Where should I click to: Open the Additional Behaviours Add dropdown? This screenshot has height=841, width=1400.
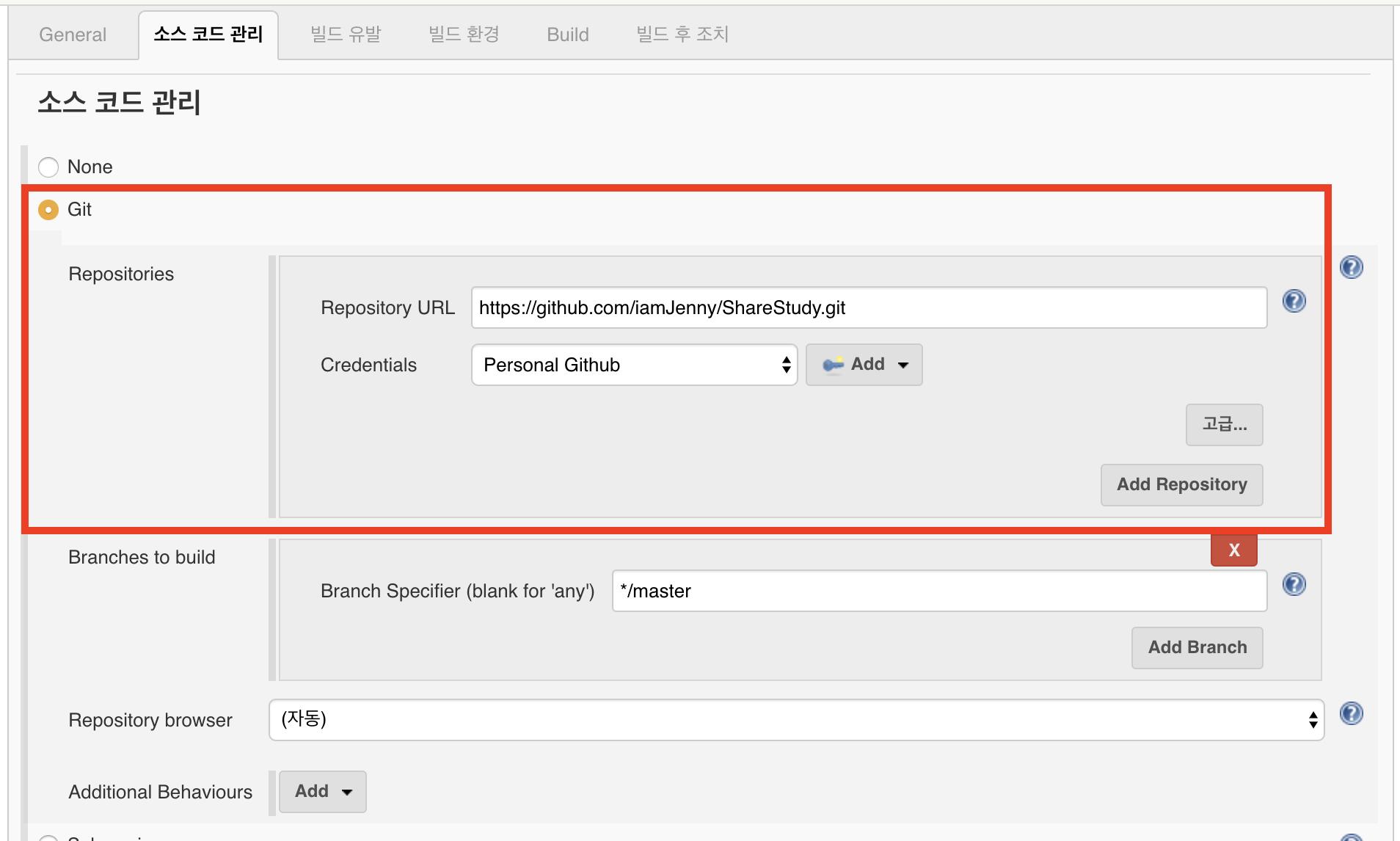[323, 791]
